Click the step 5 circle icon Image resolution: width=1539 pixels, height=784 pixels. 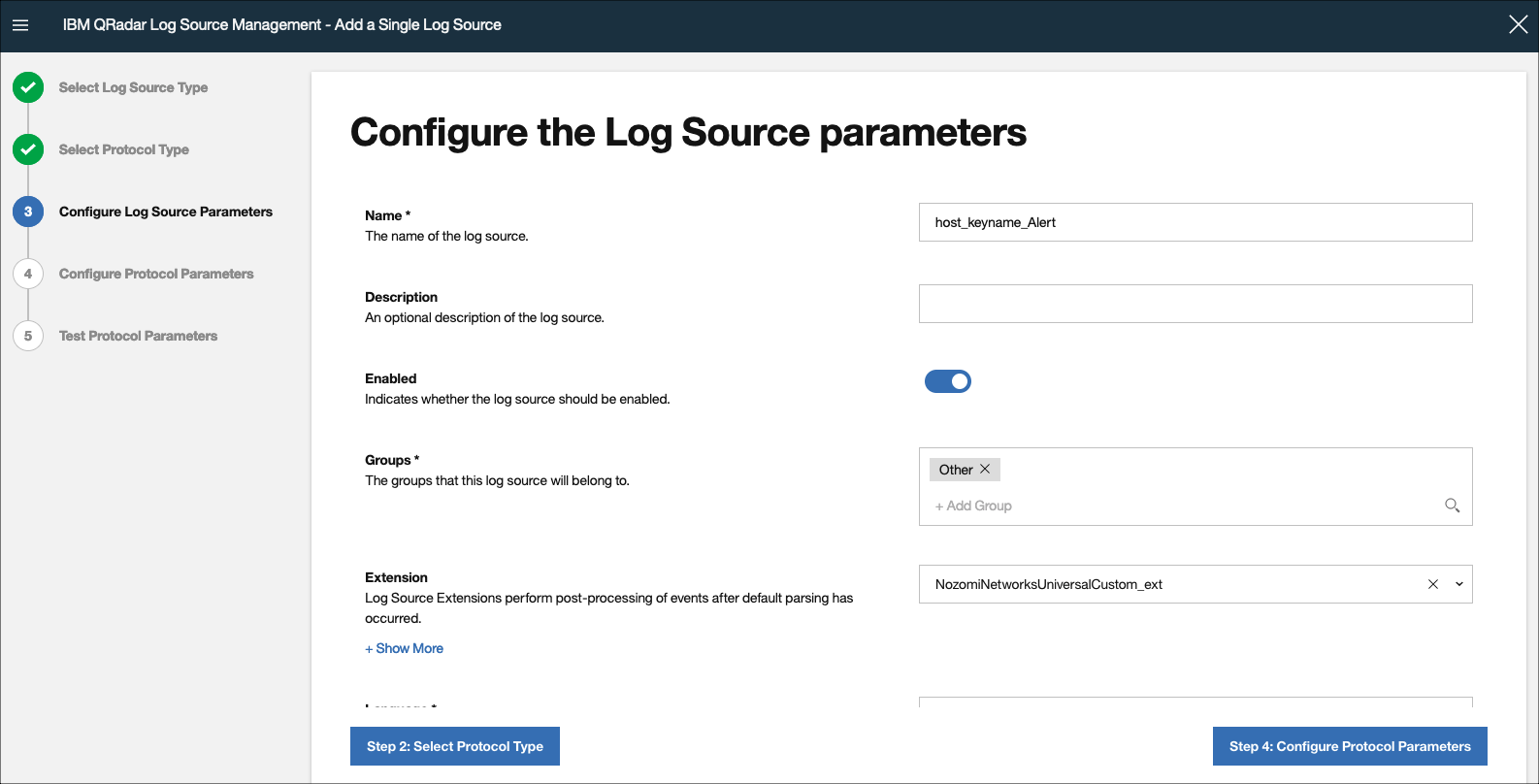(28, 336)
